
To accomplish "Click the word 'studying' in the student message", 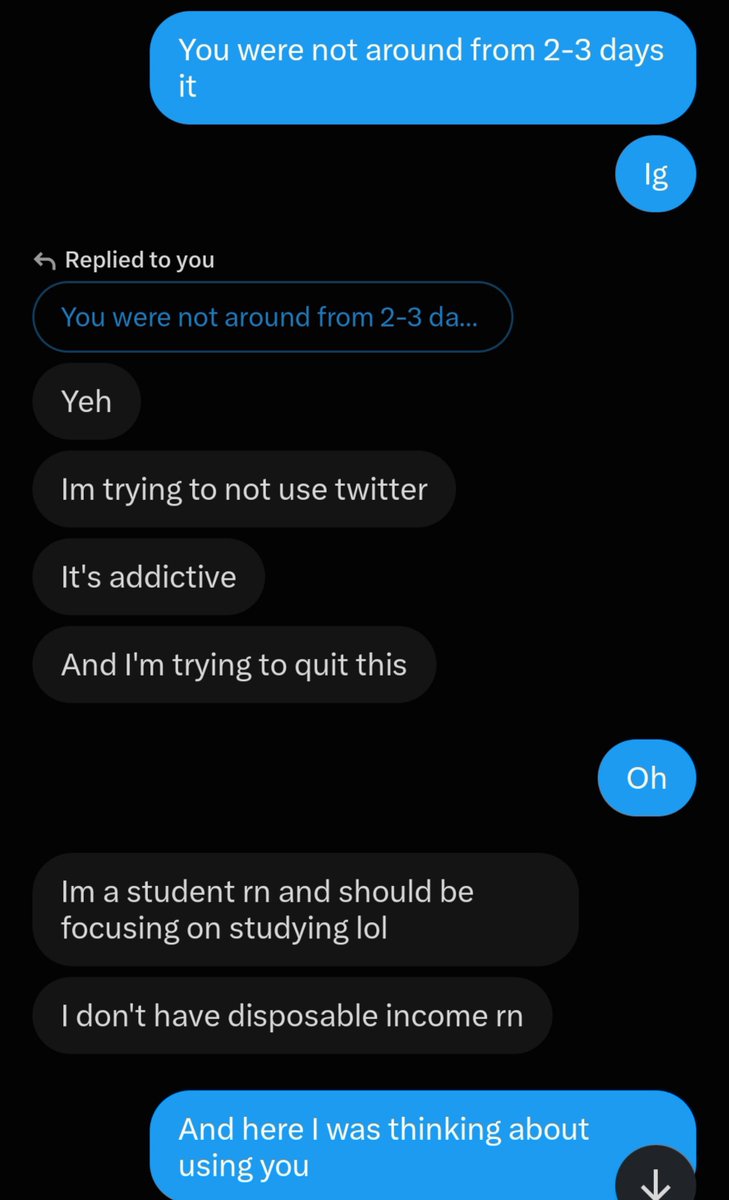I will tap(287, 929).
